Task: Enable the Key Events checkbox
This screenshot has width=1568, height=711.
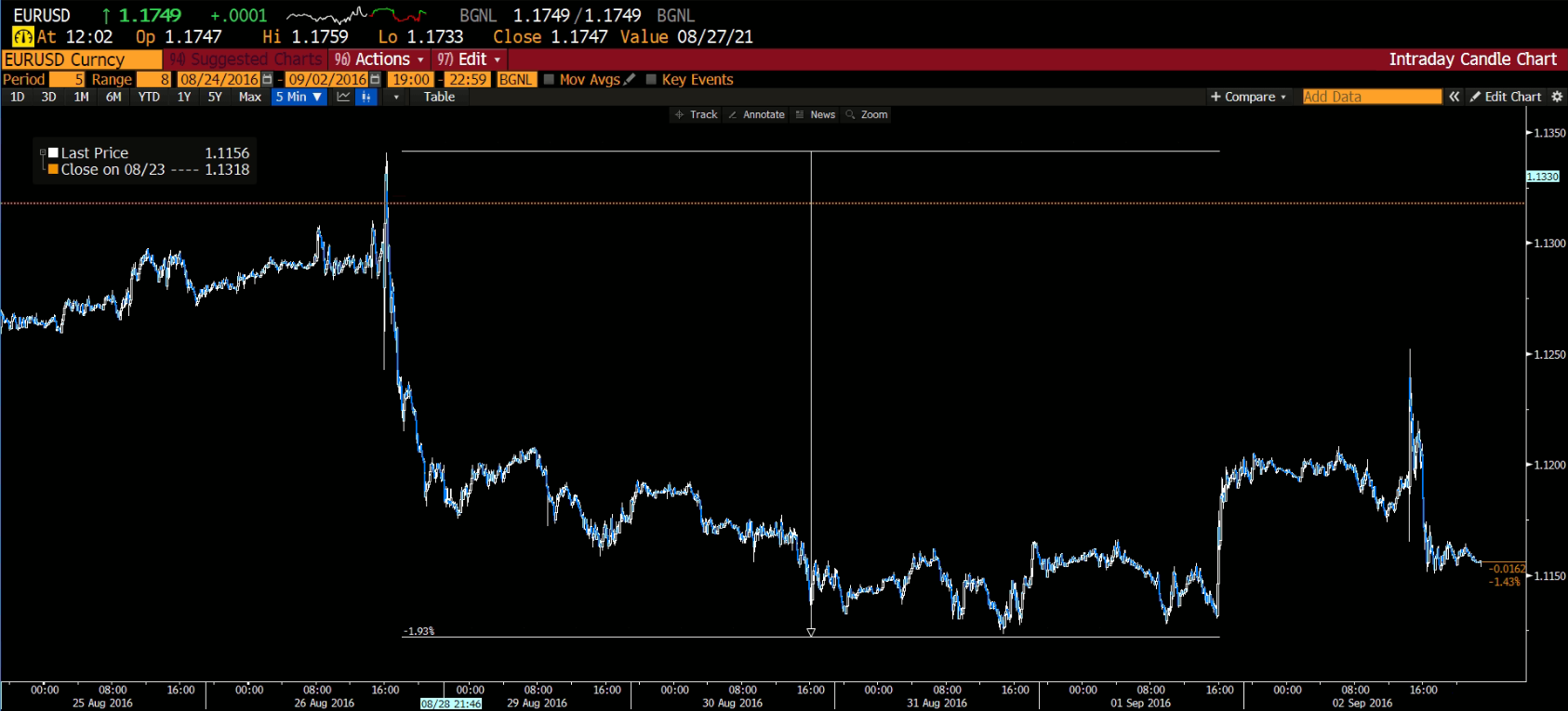Action: (651, 80)
